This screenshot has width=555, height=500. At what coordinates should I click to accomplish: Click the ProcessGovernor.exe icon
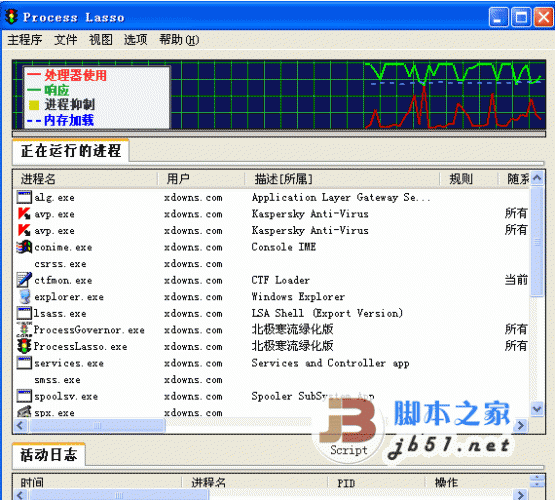click(24, 329)
